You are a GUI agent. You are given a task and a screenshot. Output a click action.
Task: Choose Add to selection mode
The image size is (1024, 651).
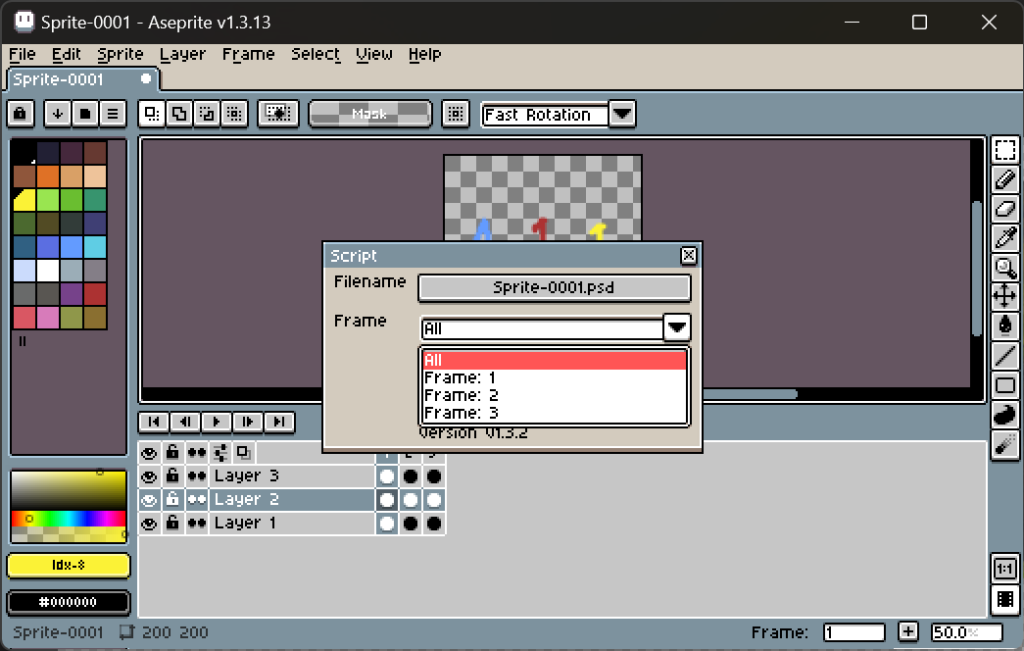pos(179,114)
